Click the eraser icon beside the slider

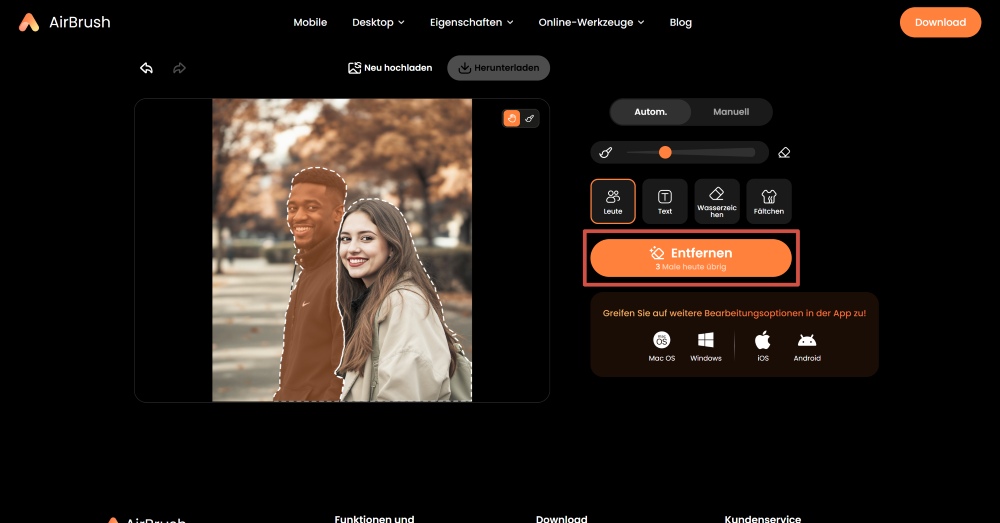784,152
